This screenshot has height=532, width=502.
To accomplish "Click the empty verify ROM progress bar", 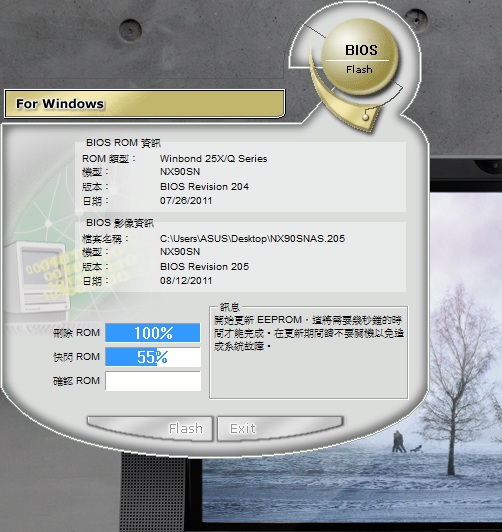I will point(153,381).
